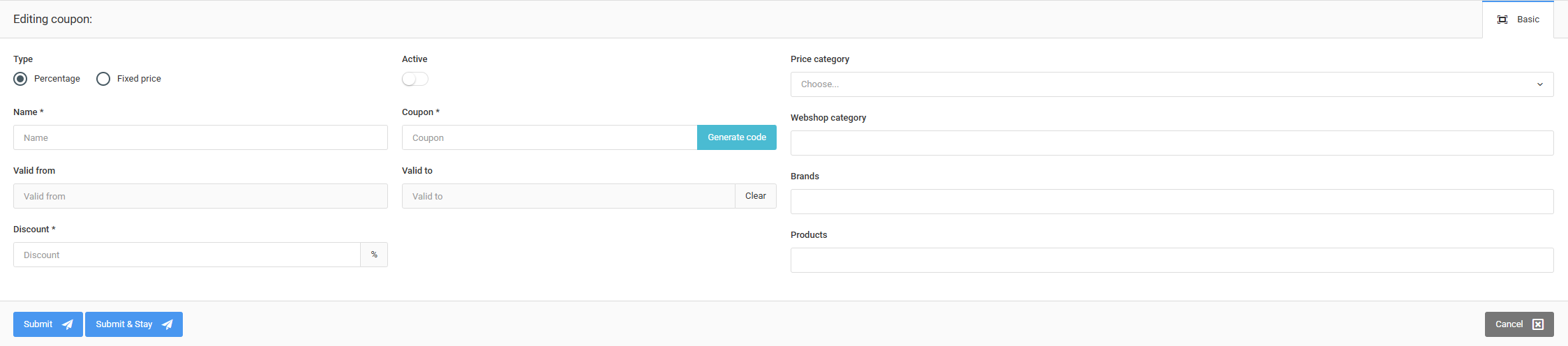Click the X icon on Cancel
This screenshot has height=346, width=1568.
click(1538, 324)
